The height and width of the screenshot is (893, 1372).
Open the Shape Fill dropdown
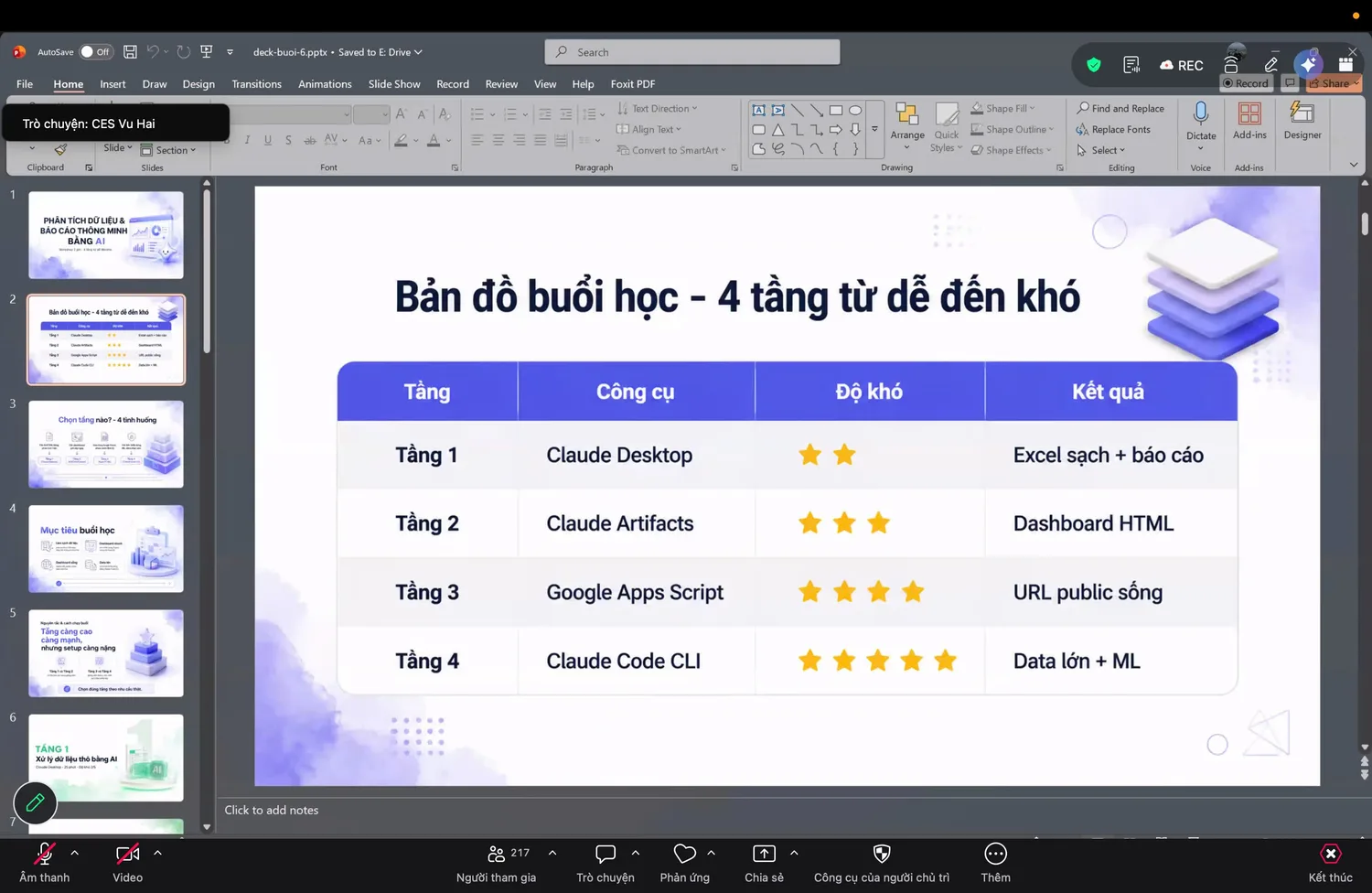1003,108
